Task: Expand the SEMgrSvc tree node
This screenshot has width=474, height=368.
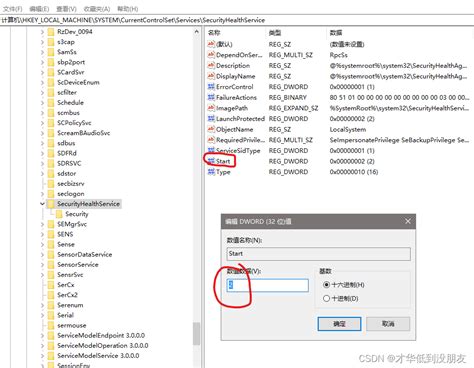Action: tap(42, 224)
